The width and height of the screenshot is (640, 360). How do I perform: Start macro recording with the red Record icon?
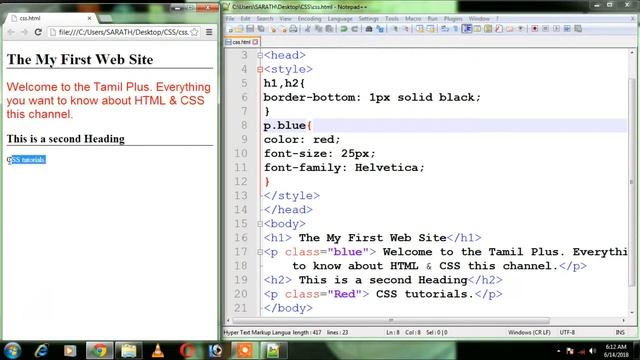coord(535,29)
